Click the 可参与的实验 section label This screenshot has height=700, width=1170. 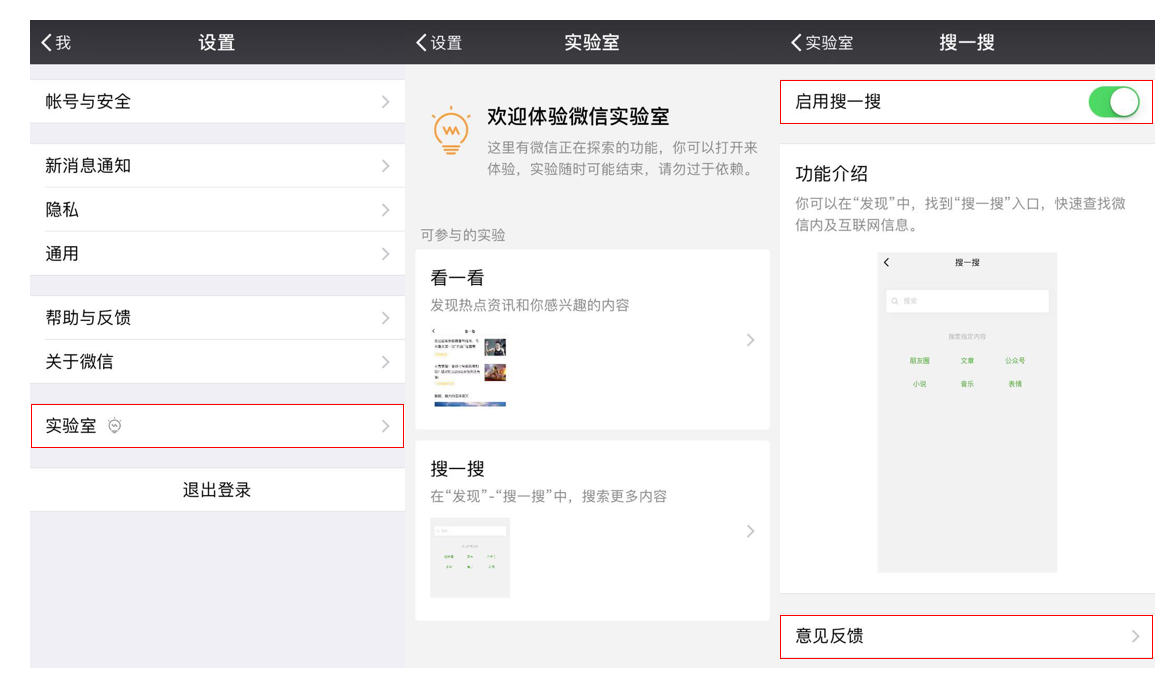click(x=463, y=235)
